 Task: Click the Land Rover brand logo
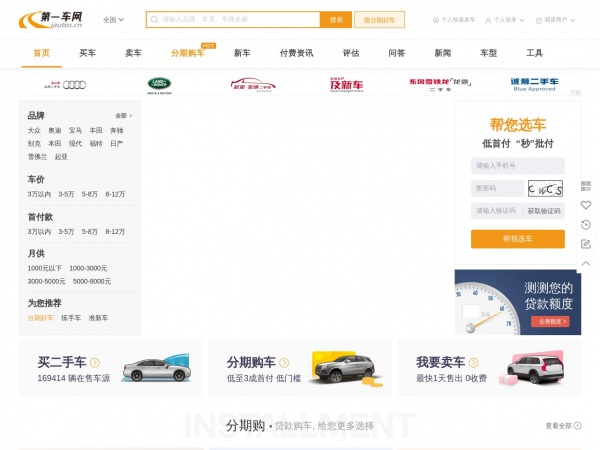click(159, 85)
